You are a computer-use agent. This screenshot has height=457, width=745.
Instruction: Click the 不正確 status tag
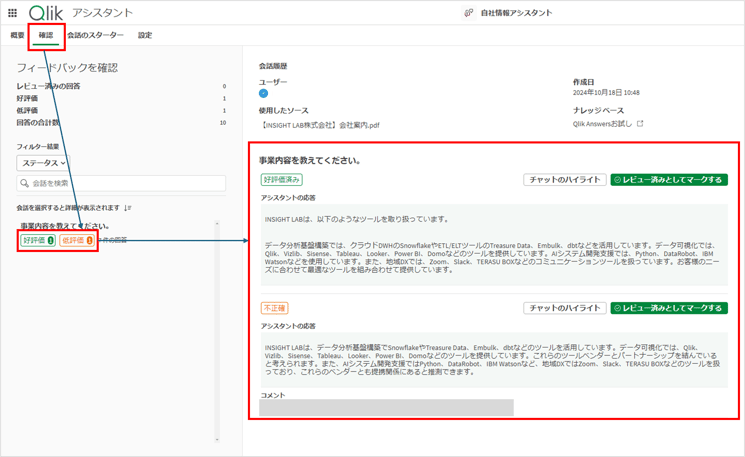tap(275, 308)
